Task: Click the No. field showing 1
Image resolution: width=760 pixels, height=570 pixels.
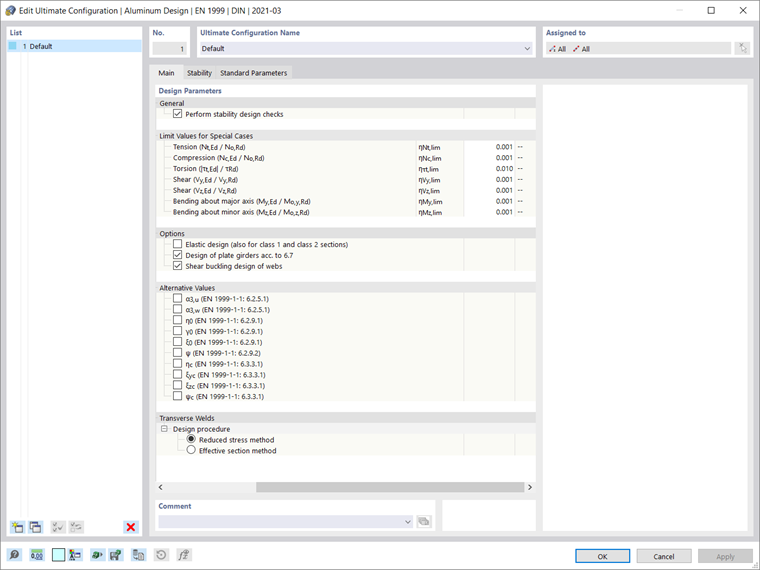Action: (169, 48)
